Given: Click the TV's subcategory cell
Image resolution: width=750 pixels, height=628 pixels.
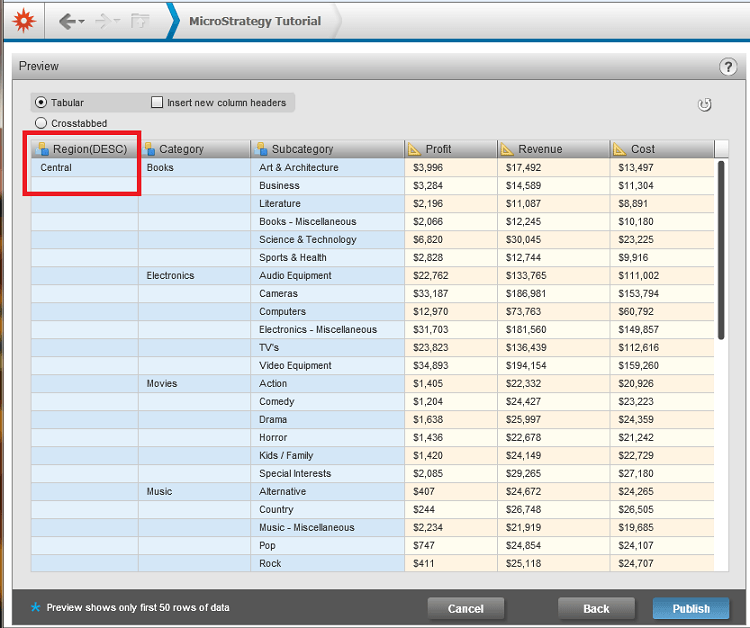Looking at the screenshot, I should [327, 348].
